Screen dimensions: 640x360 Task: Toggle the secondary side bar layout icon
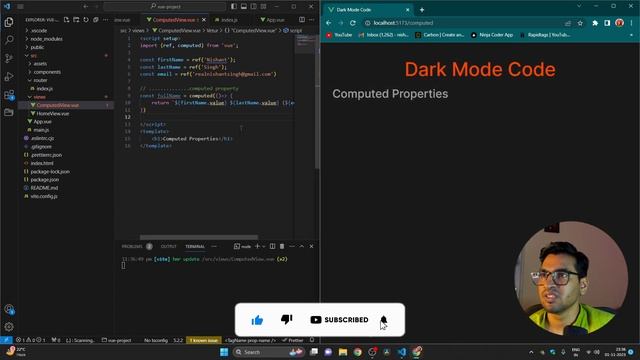253,7
